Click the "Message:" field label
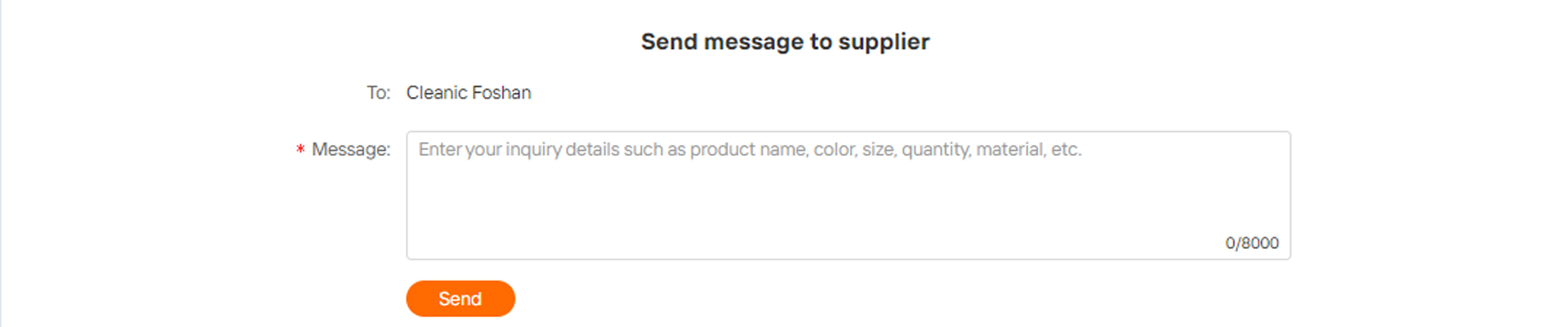This screenshot has width=1568, height=327. point(351,150)
